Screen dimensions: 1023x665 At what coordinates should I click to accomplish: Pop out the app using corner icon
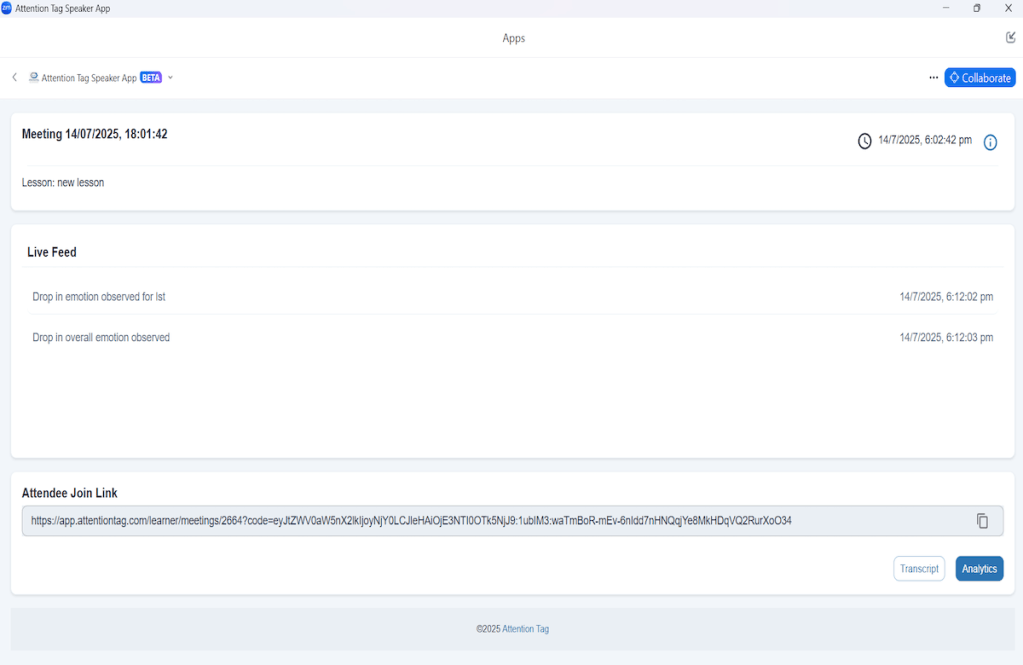tap(1011, 37)
